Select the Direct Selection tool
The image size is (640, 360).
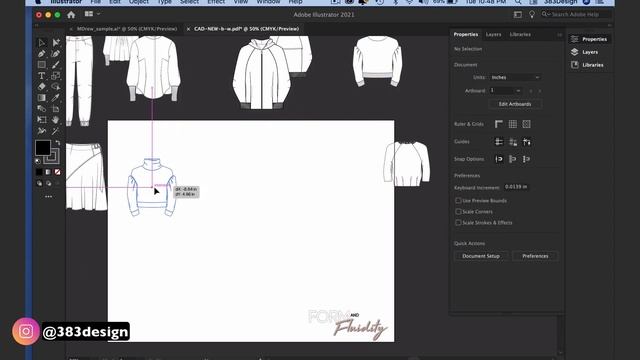tap(56, 42)
